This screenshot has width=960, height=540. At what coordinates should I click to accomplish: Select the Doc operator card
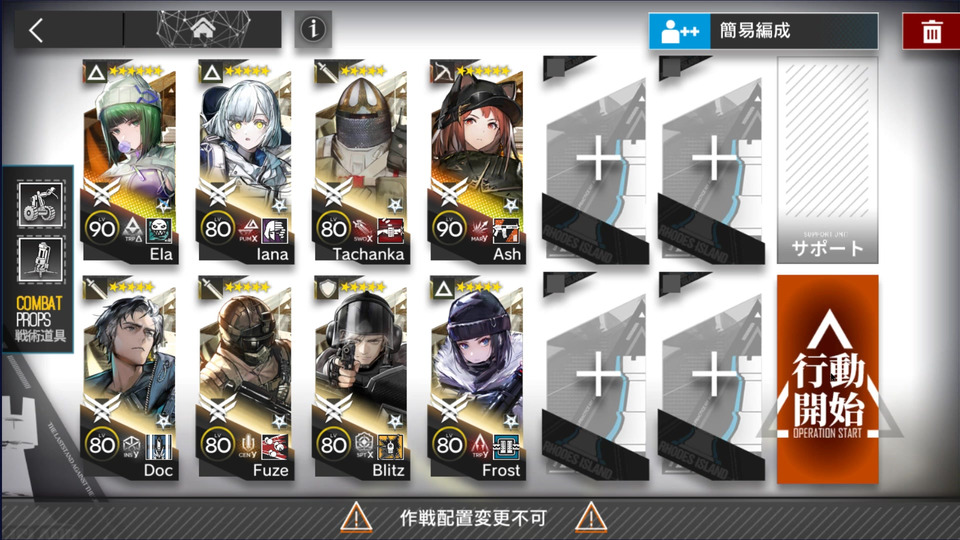point(130,378)
